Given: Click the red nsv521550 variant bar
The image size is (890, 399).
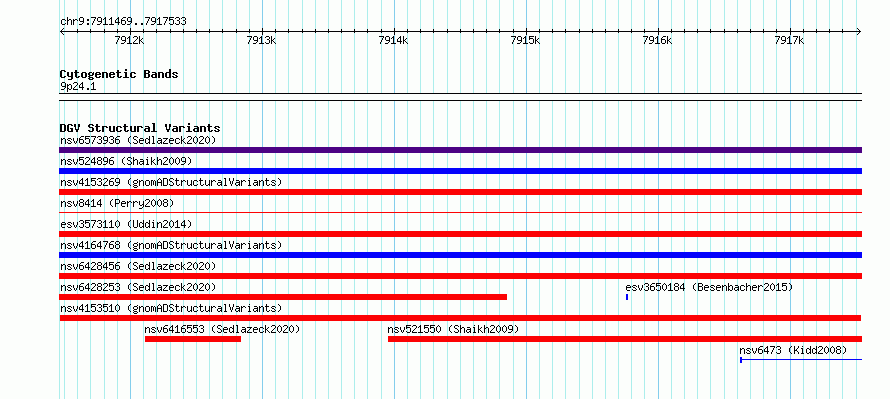Looking at the screenshot, I should pyautogui.click(x=625, y=339).
